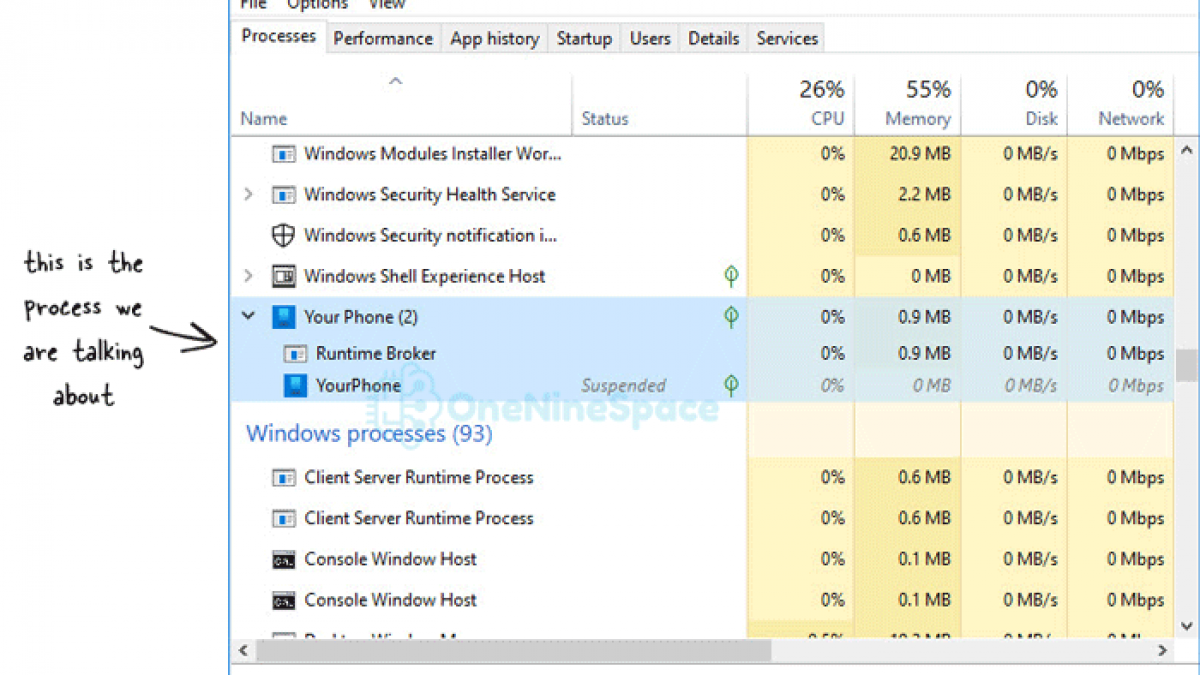Viewport: 1200px width, 675px height.
Task: Sort processes by the CPU column header
Action: [x=801, y=104]
